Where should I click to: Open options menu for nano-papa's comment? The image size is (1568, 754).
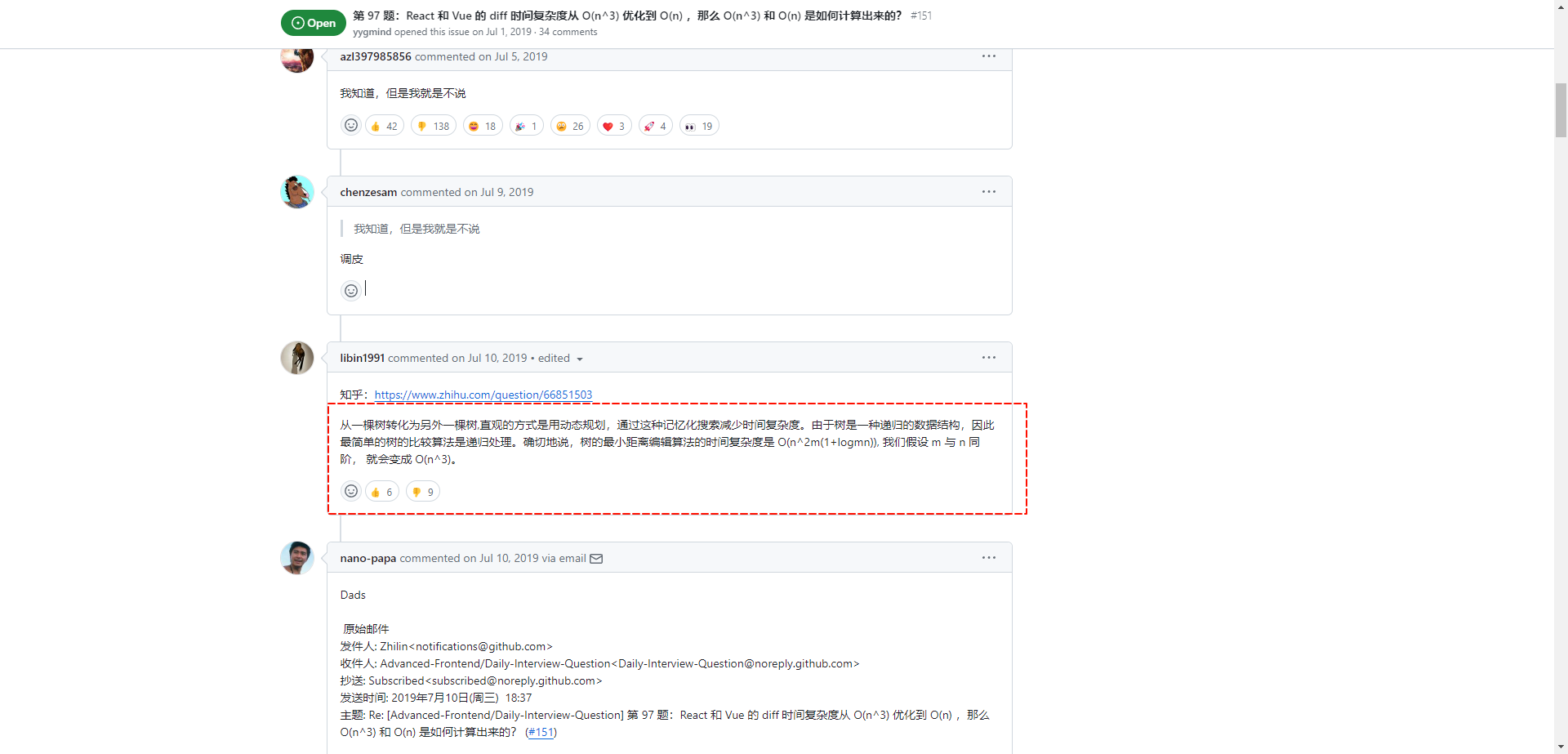(988, 558)
